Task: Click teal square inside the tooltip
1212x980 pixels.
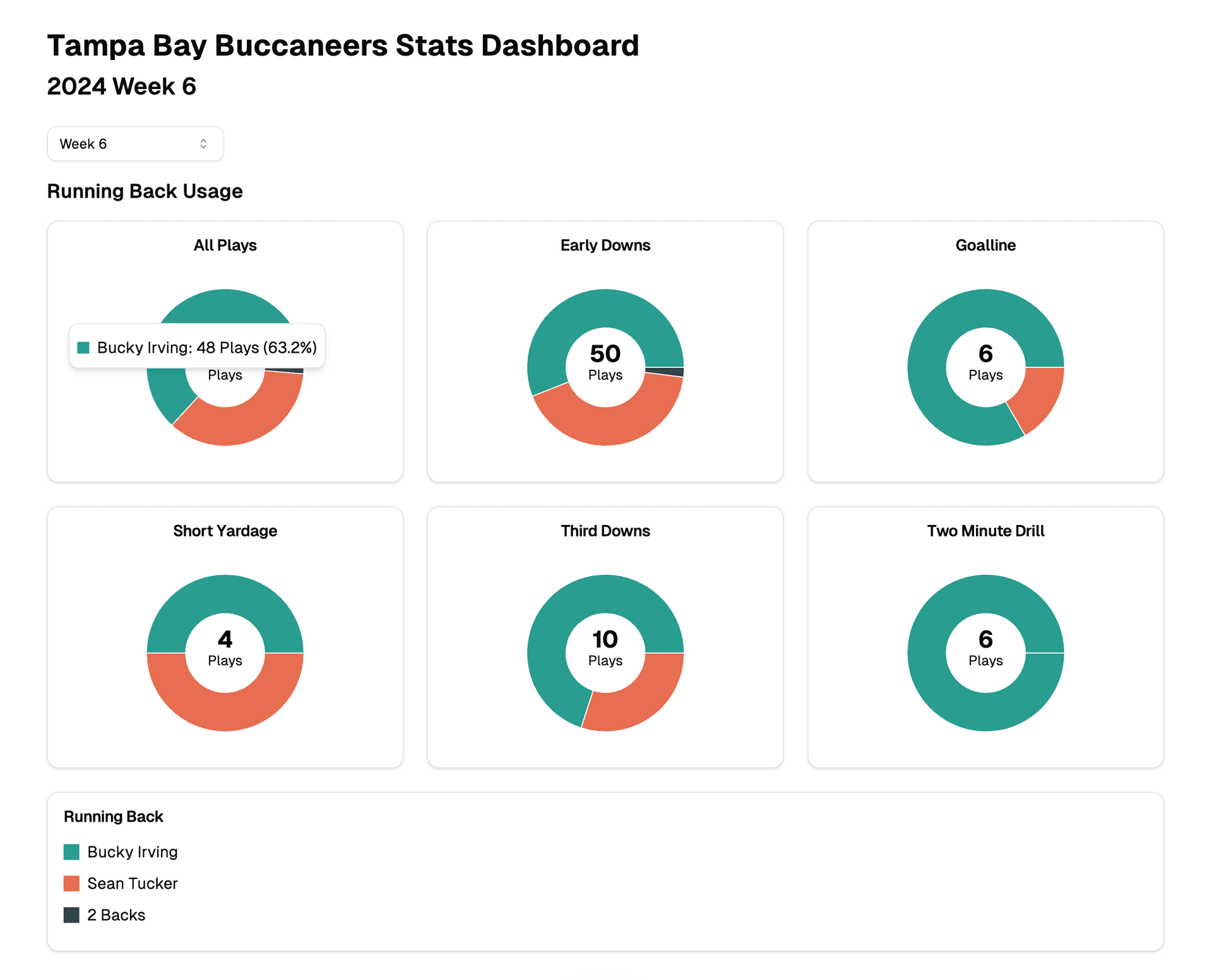Action: point(83,348)
